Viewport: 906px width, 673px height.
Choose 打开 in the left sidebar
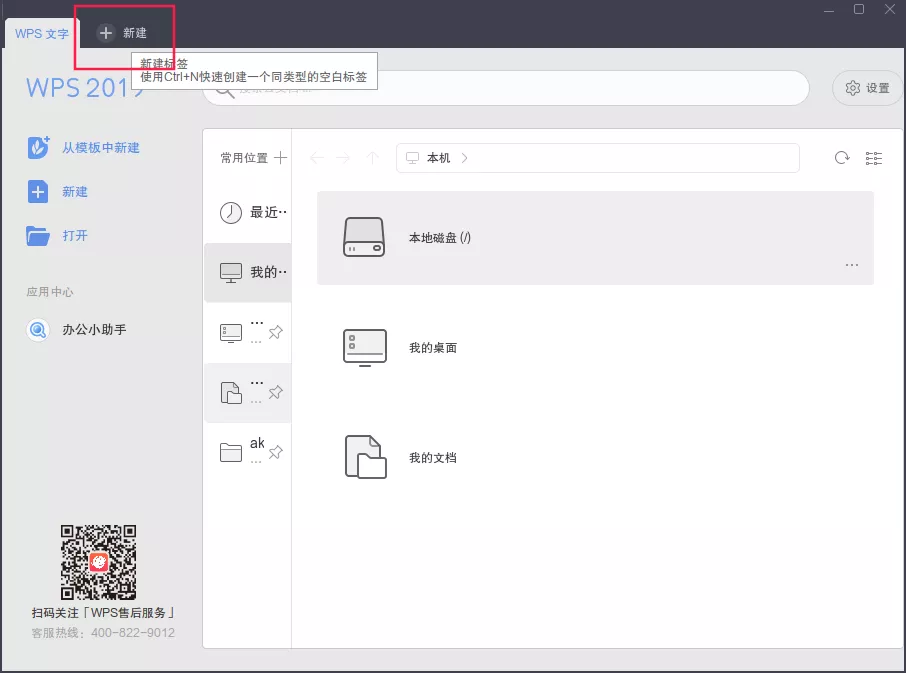(75, 236)
